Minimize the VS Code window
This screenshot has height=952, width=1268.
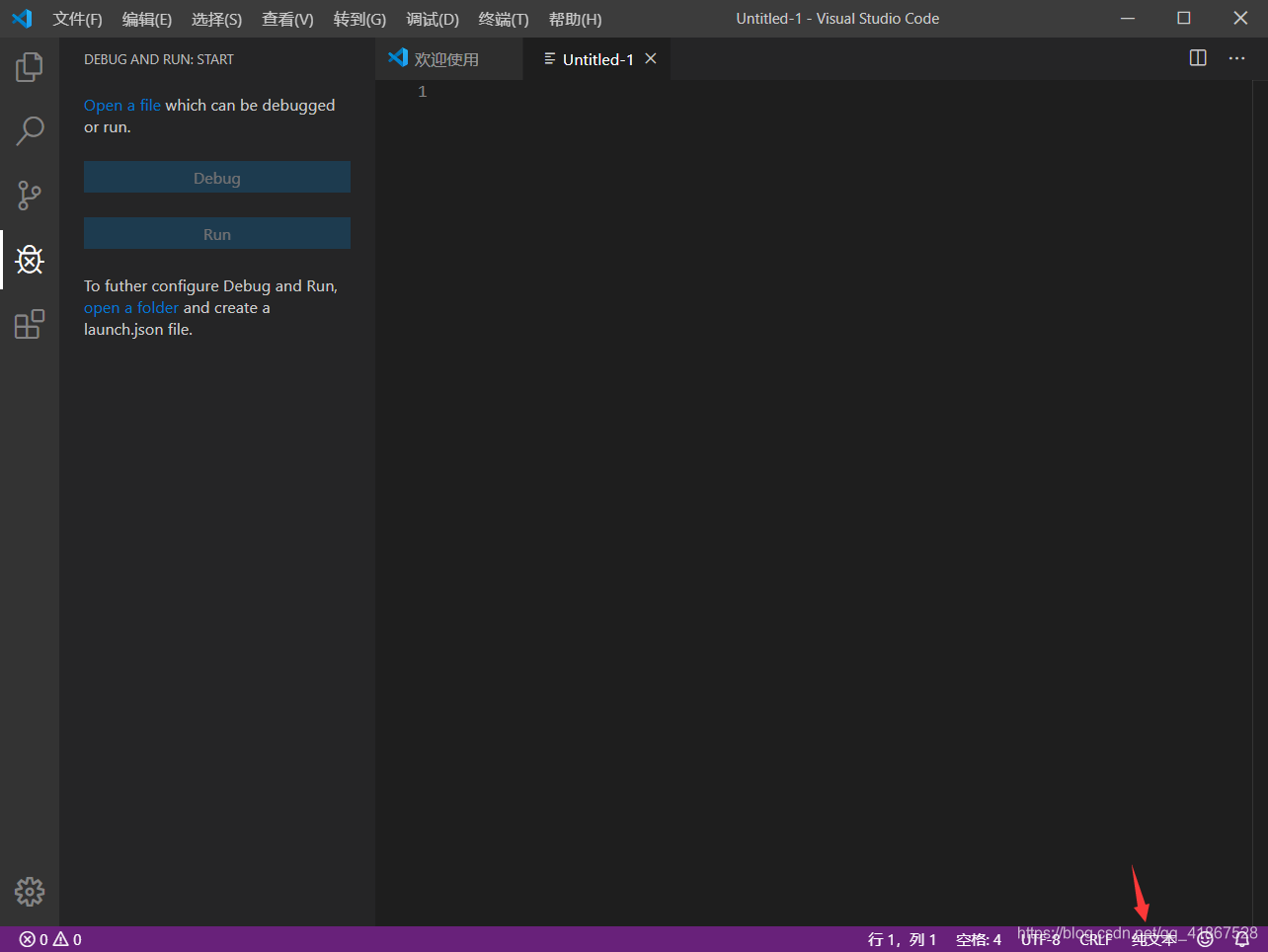(x=1128, y=19)
